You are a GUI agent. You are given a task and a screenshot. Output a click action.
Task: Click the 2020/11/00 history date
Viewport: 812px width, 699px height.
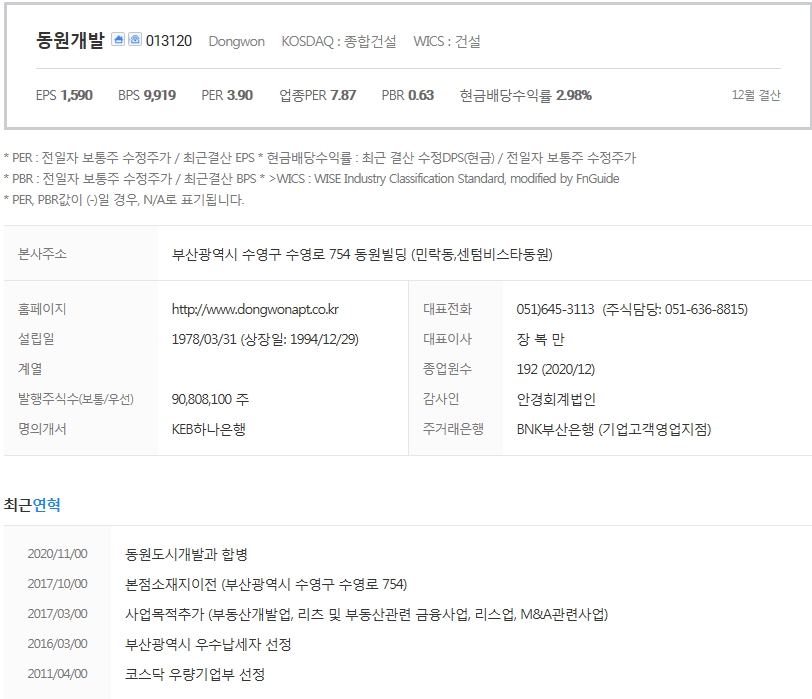pos(57,554)
